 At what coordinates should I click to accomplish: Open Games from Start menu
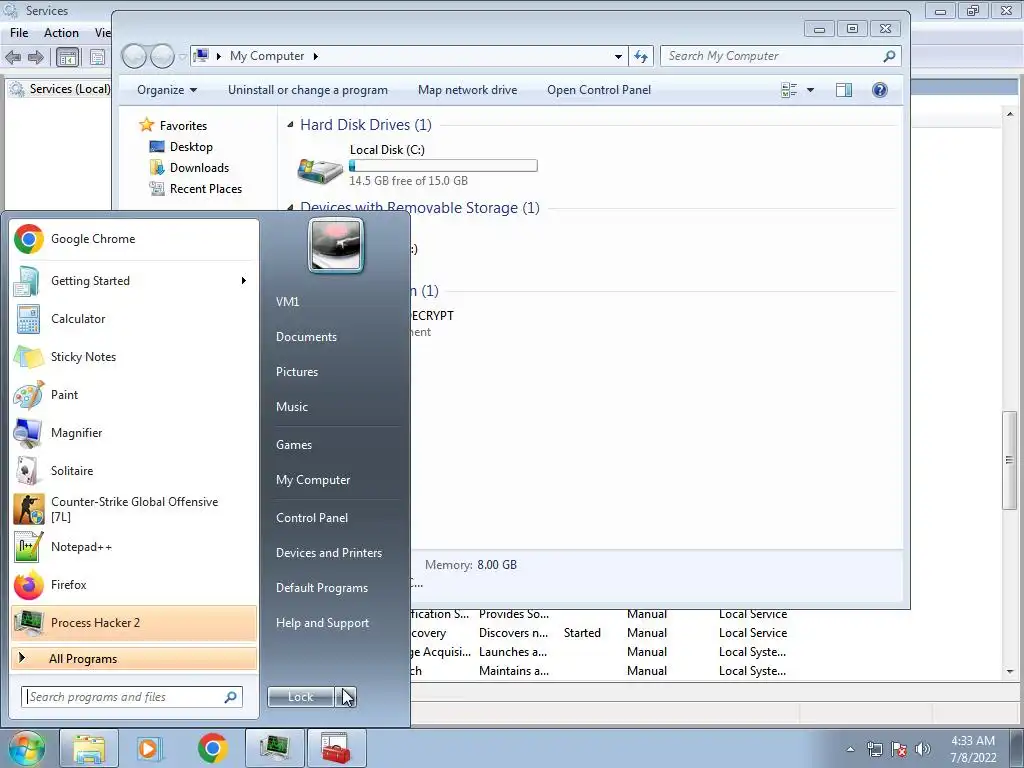[294, 445]
